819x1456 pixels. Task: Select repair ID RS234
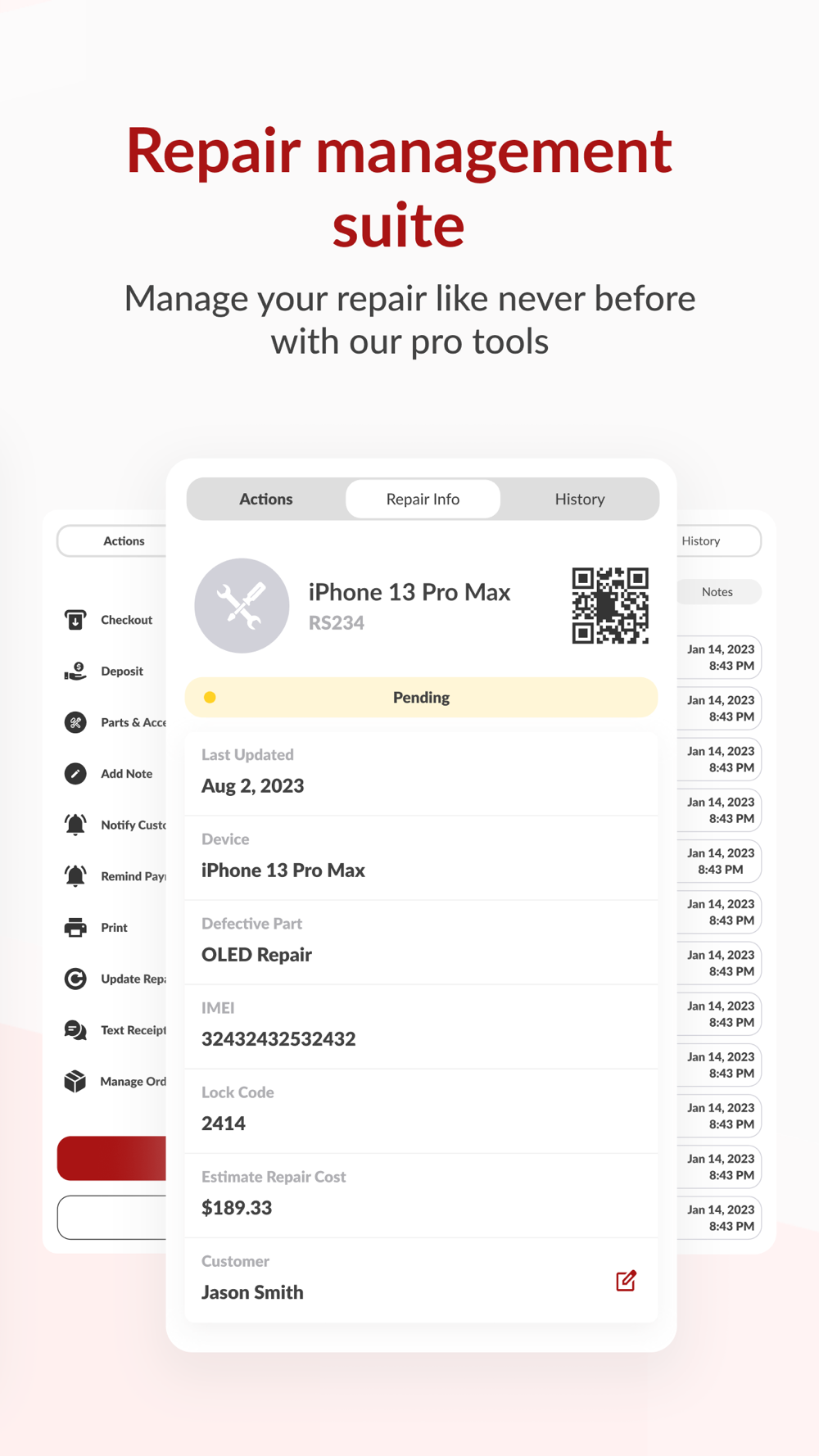tap(337, 622)
